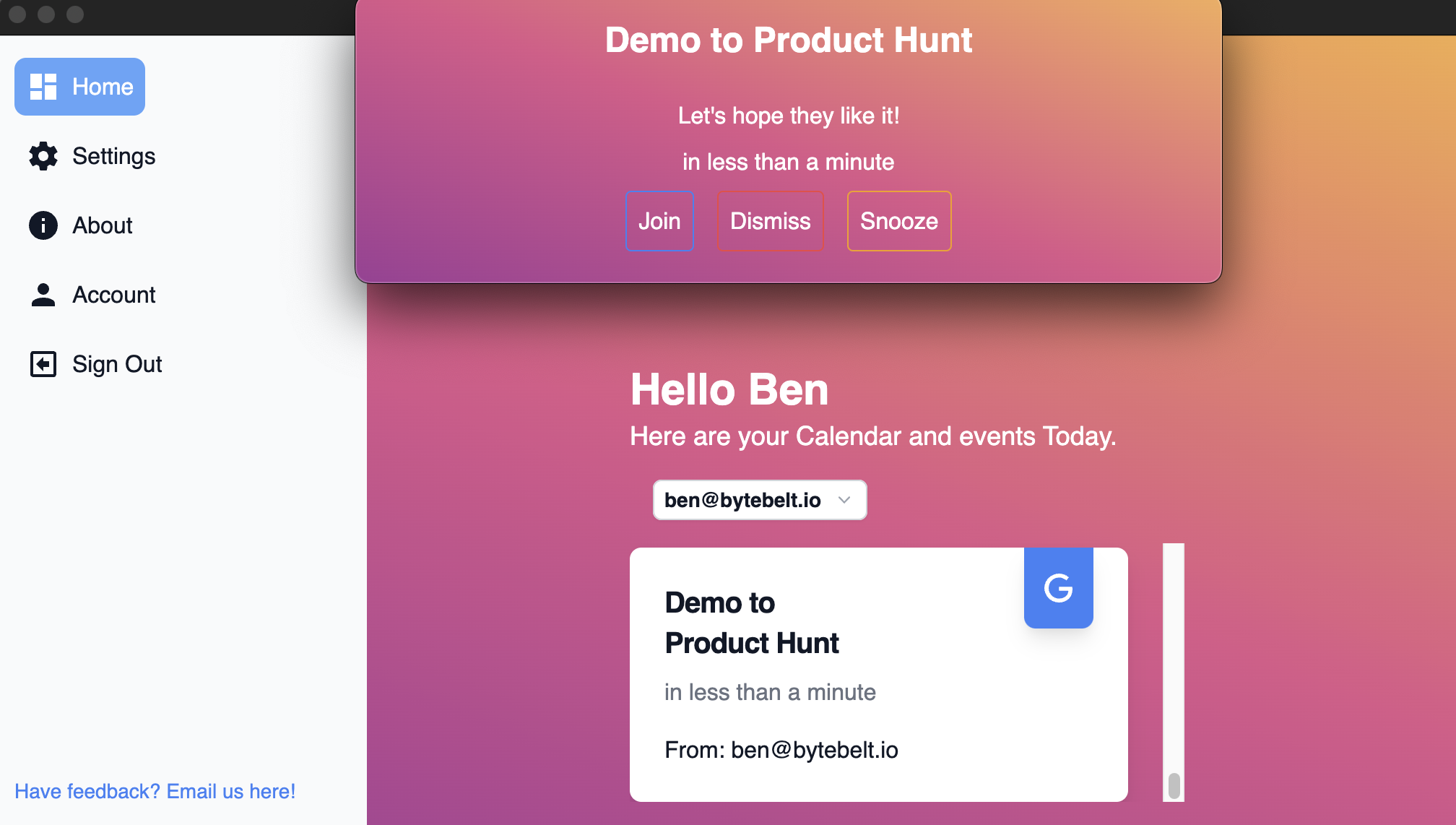This screenshot has width=1456, height=825.
Task: Select the About label in sidebar
Action: (102, 225)
